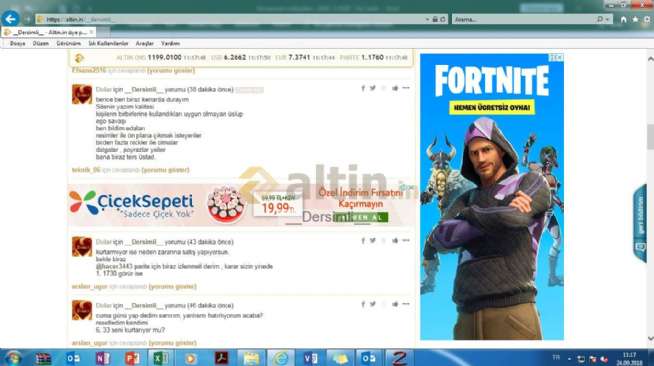Open Favorites star icon
This screenshot has width=654, height=366.
[x=635, y=19]
